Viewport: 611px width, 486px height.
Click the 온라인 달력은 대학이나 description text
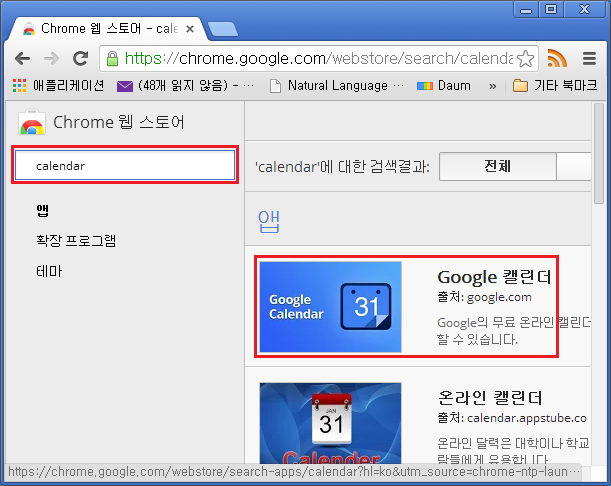(x=513, y=451)
